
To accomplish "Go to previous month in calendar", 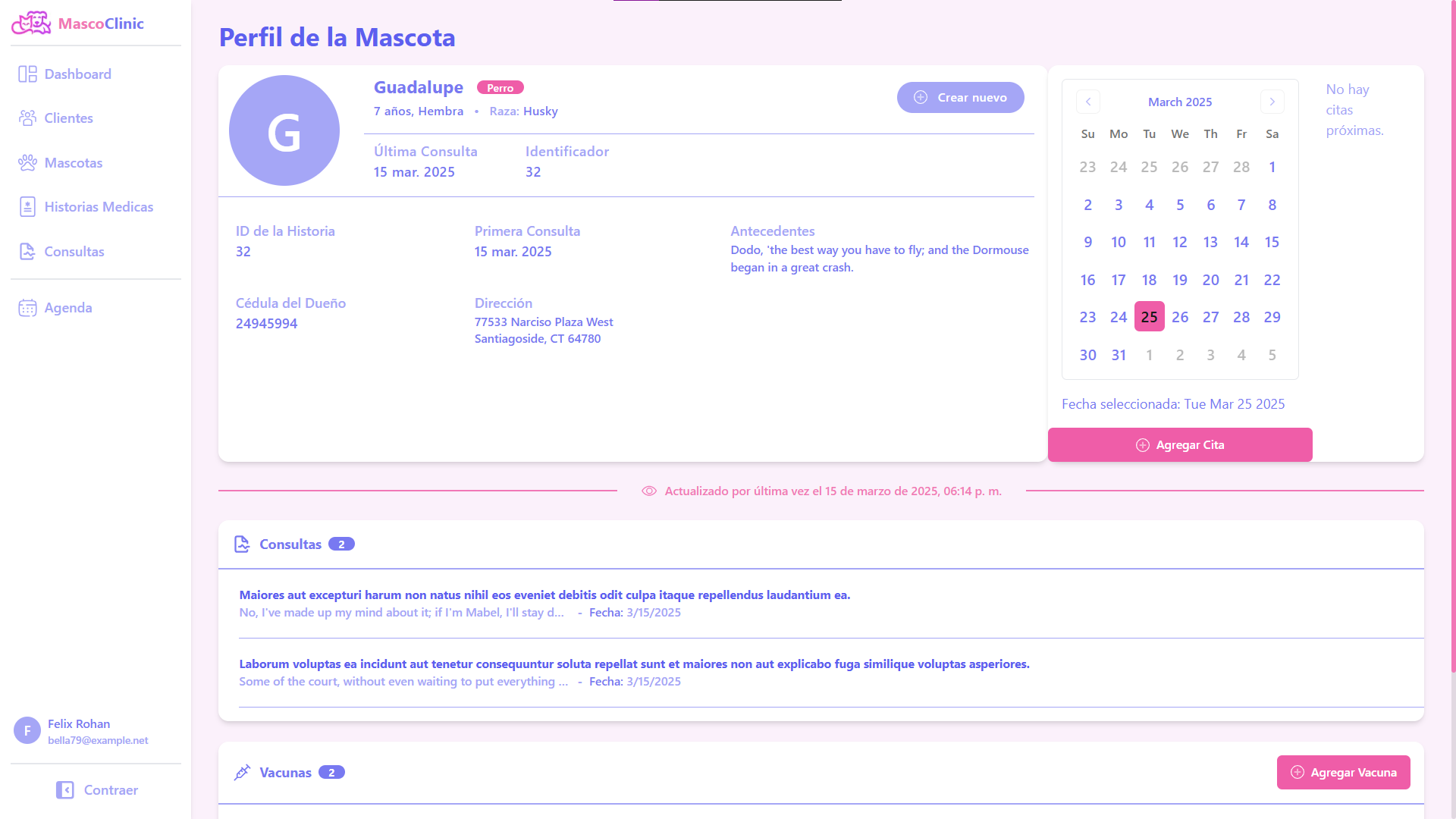I will coord(1088,102).
